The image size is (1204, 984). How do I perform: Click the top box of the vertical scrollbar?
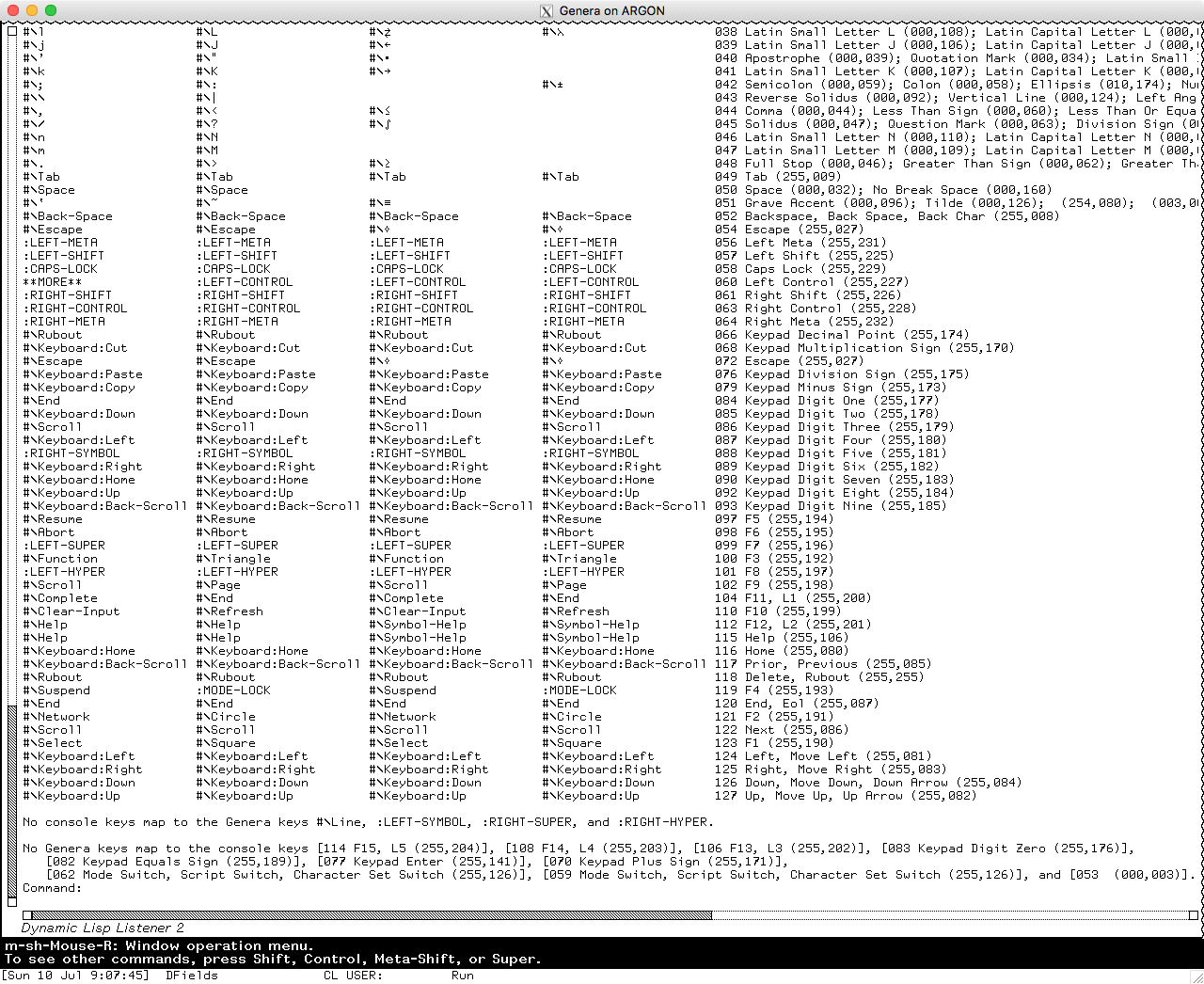[12, 32]
